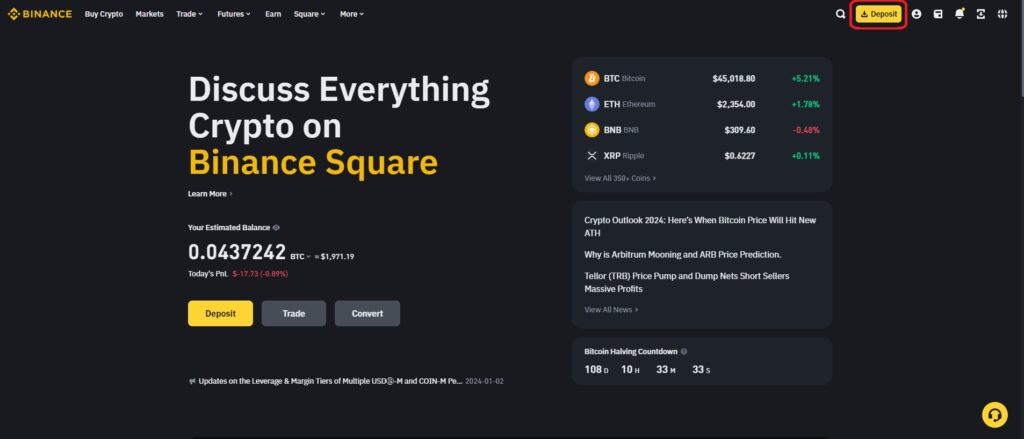Open Markets in navigation
The height and width of the screenshot is (439, 1024).
pos(150,14)
